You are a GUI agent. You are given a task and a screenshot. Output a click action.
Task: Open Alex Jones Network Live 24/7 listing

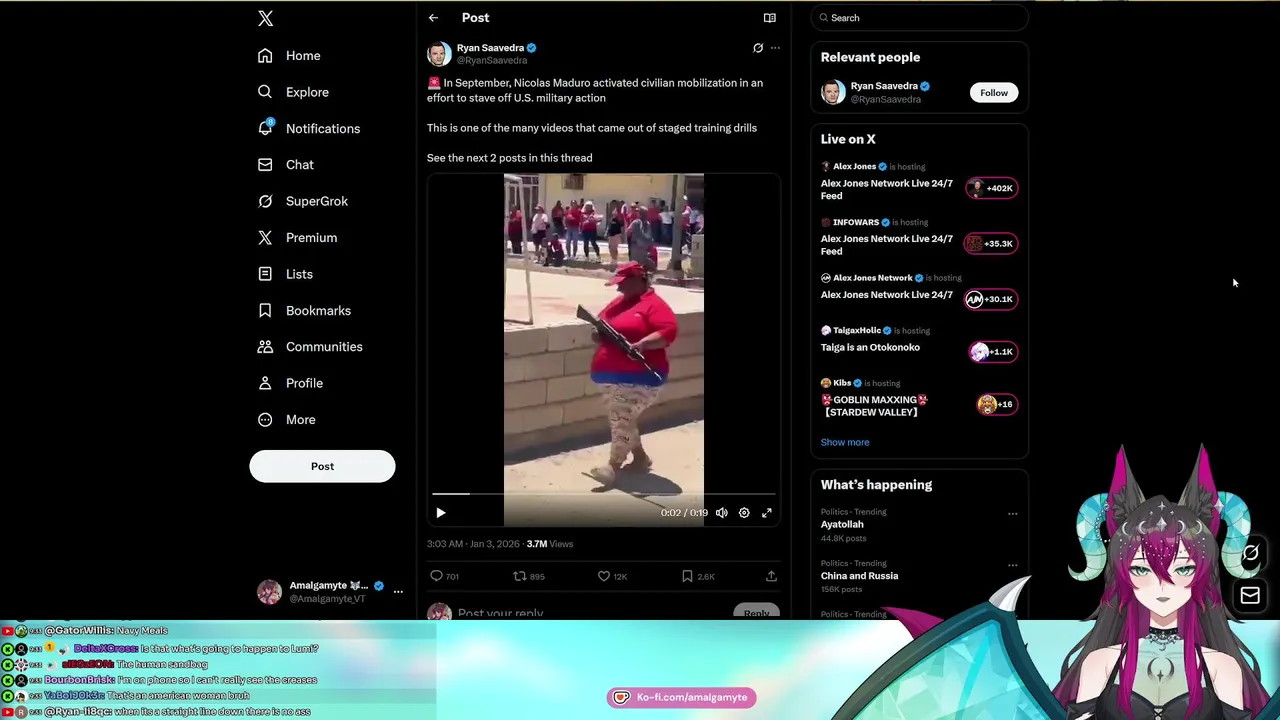887,295
